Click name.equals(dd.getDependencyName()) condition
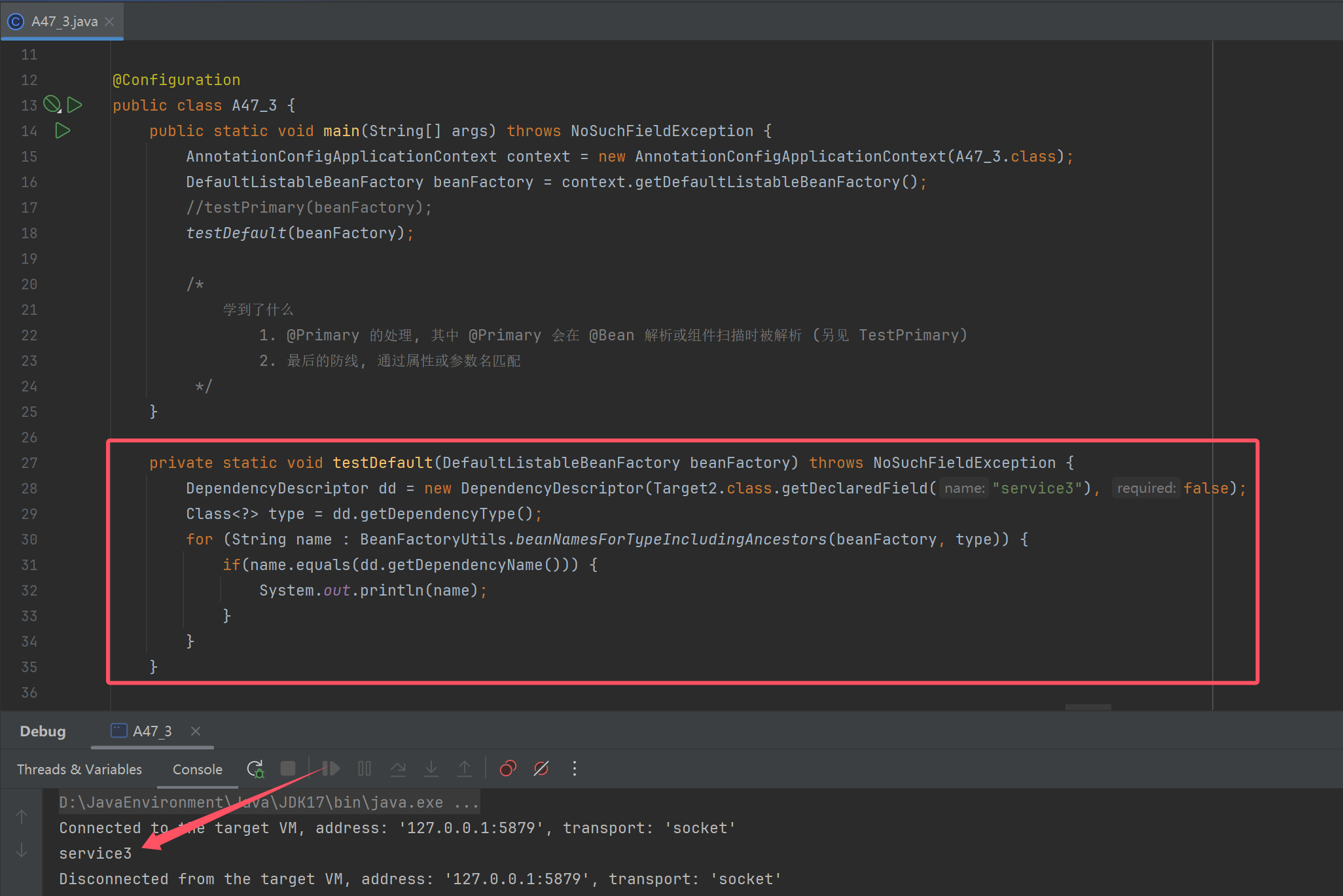The height and width of the screenshot is (896, 1343). (410, 565)
